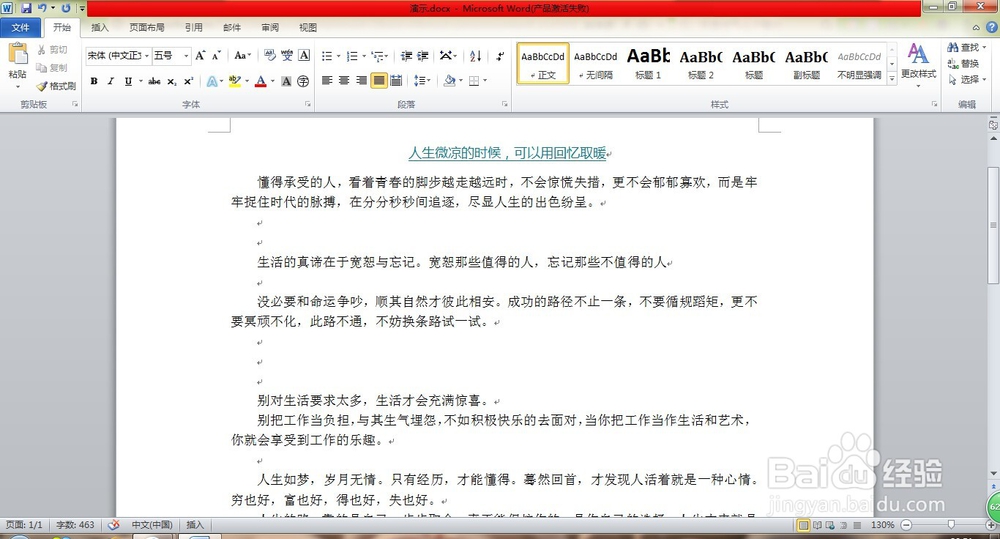Click the red font color A button
1000x539 pixels.
[x=260, y=81]
